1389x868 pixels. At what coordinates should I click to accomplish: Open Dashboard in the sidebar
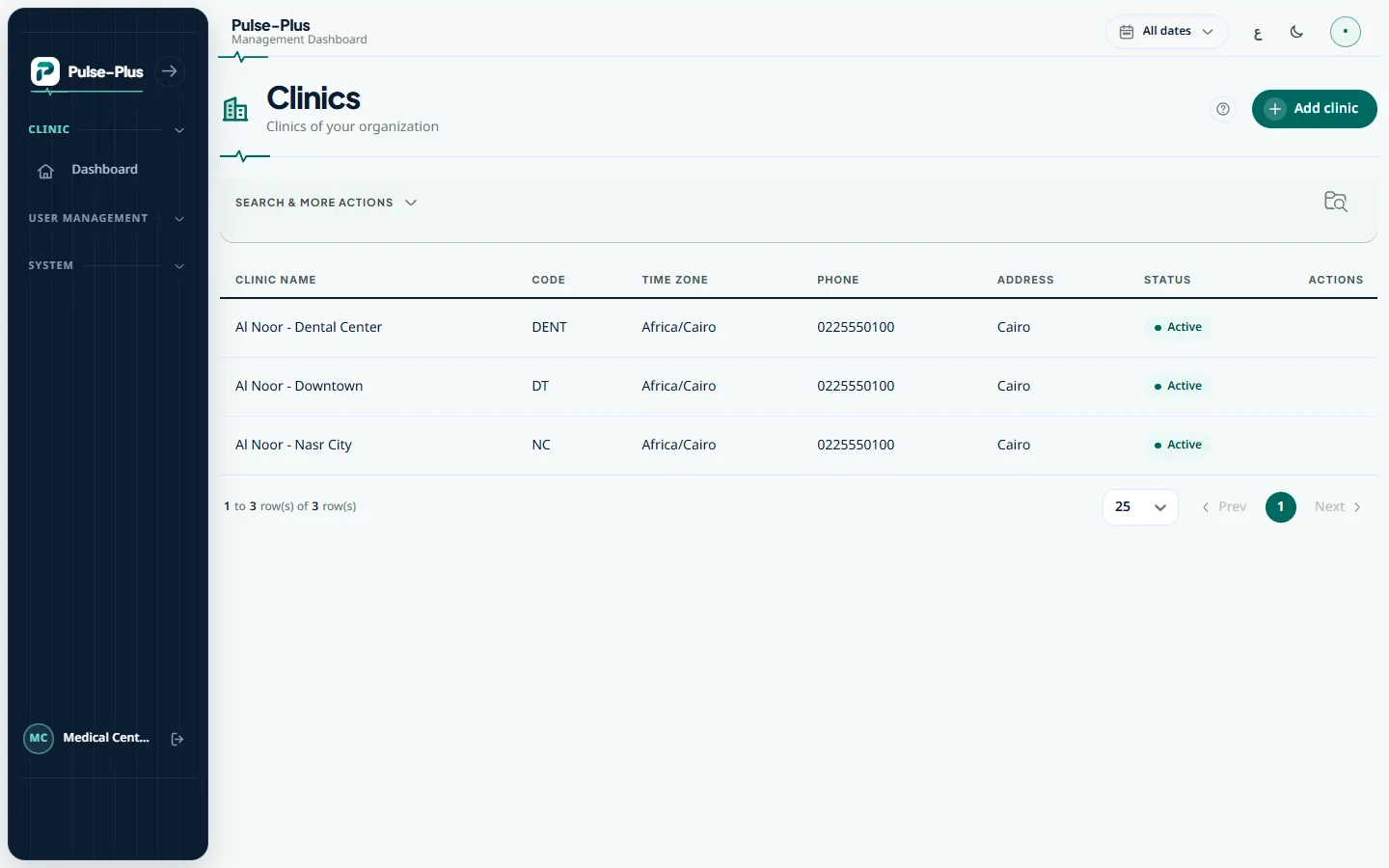pyautogui.click(x=104, y=170)
